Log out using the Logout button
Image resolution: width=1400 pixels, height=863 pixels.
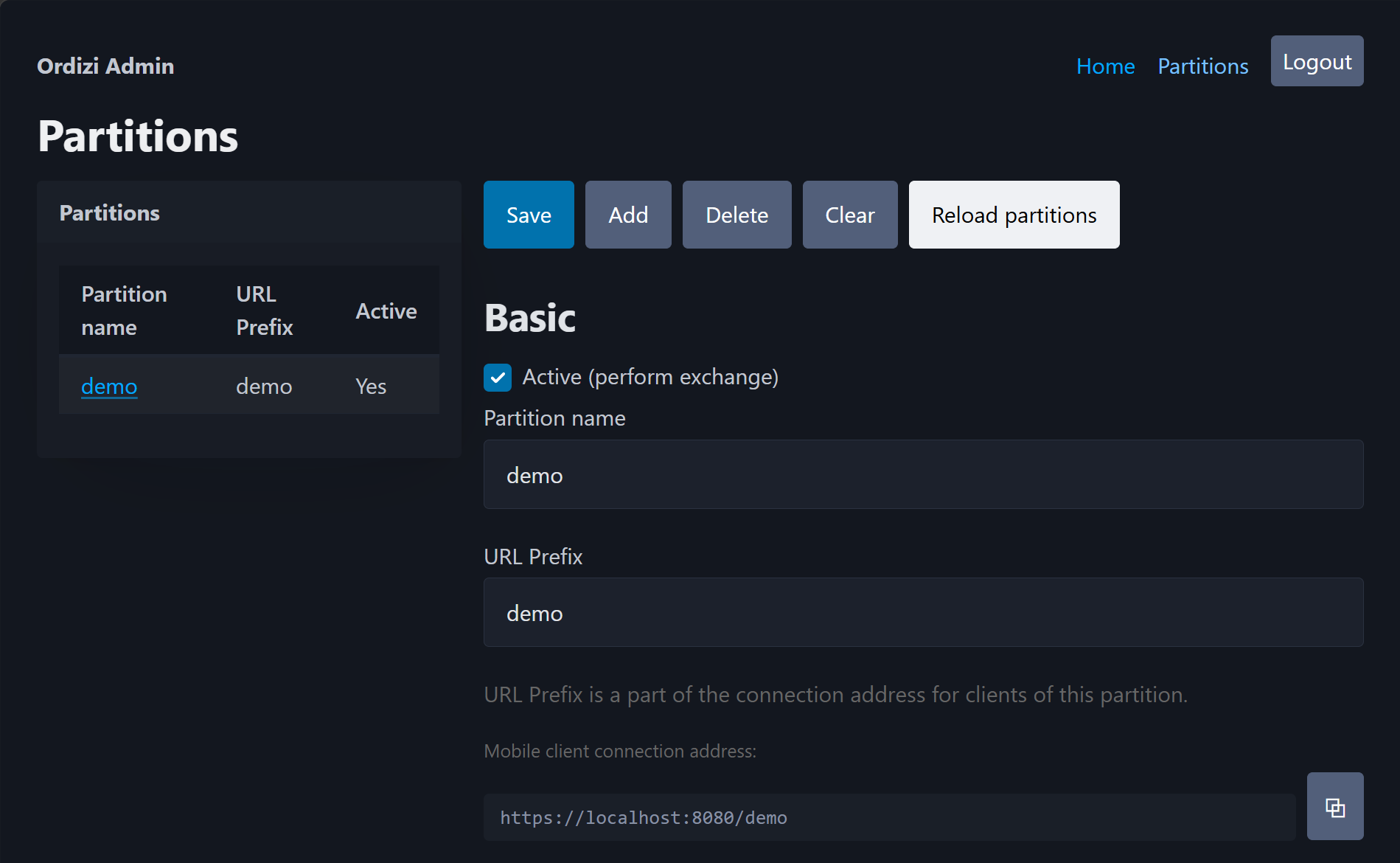click(1317, 61)
